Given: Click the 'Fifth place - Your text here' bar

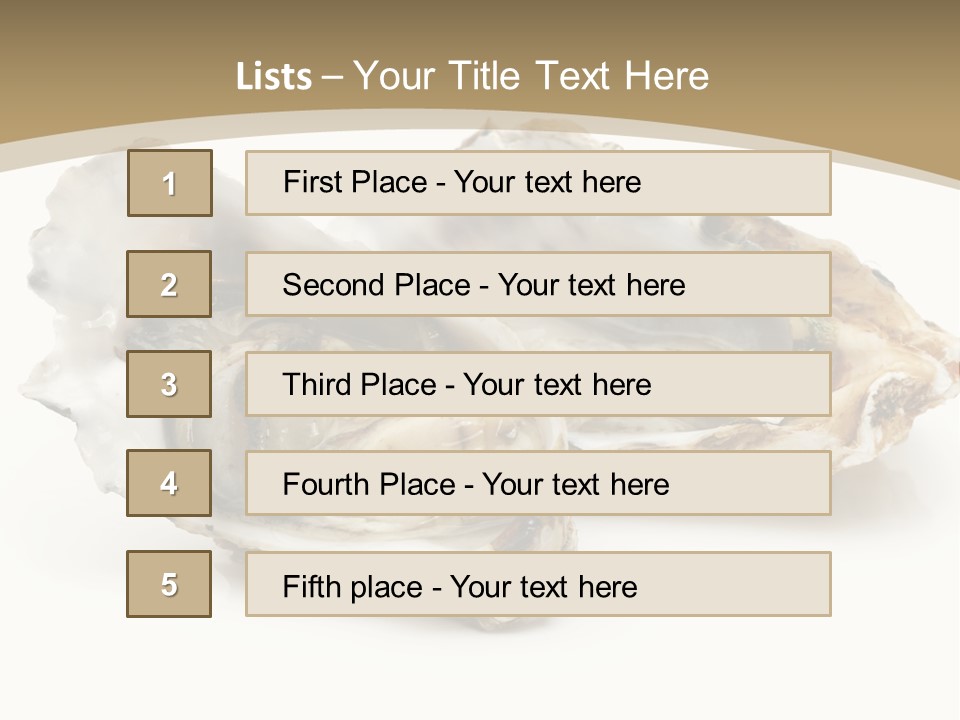Looking at the screenshot, I should coord(538,584).
